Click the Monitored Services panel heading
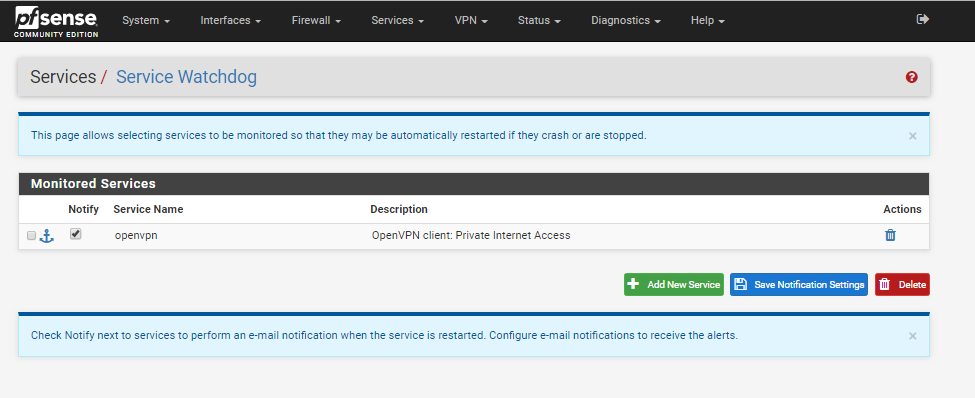 [93, 184]
